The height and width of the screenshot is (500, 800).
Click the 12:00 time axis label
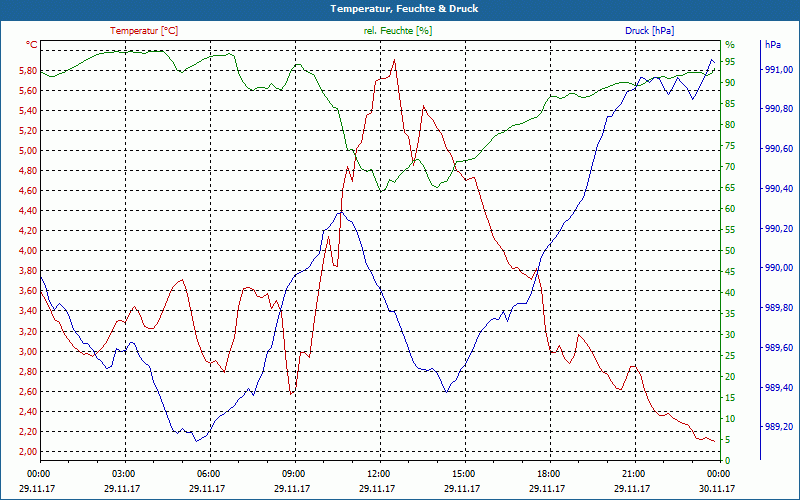(x=379, y=473)
